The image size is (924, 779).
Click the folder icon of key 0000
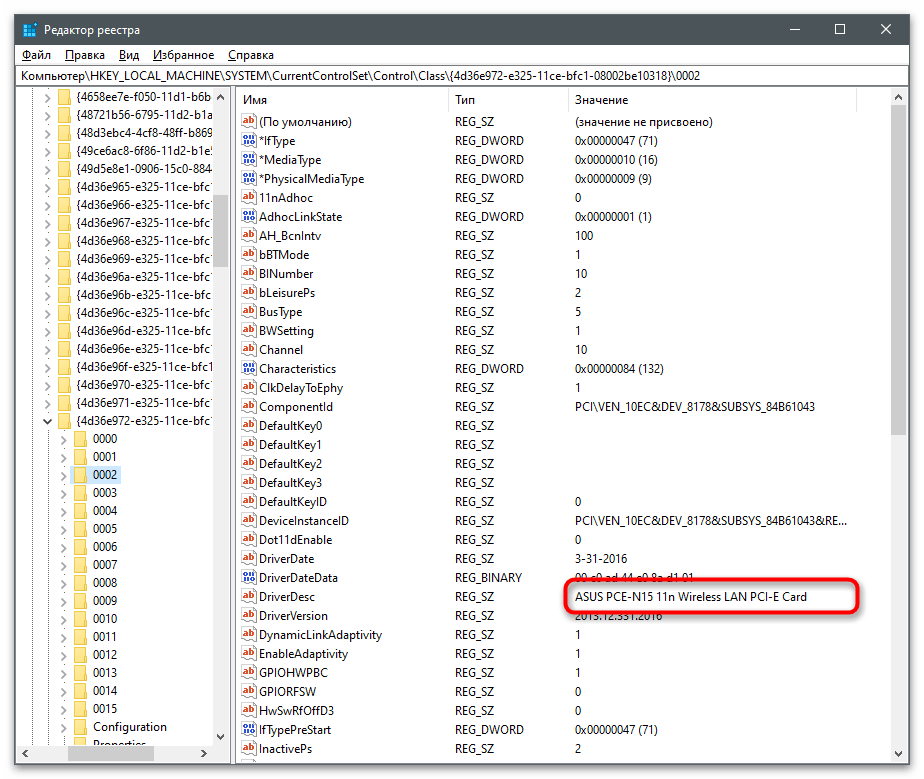coord(81,438)
